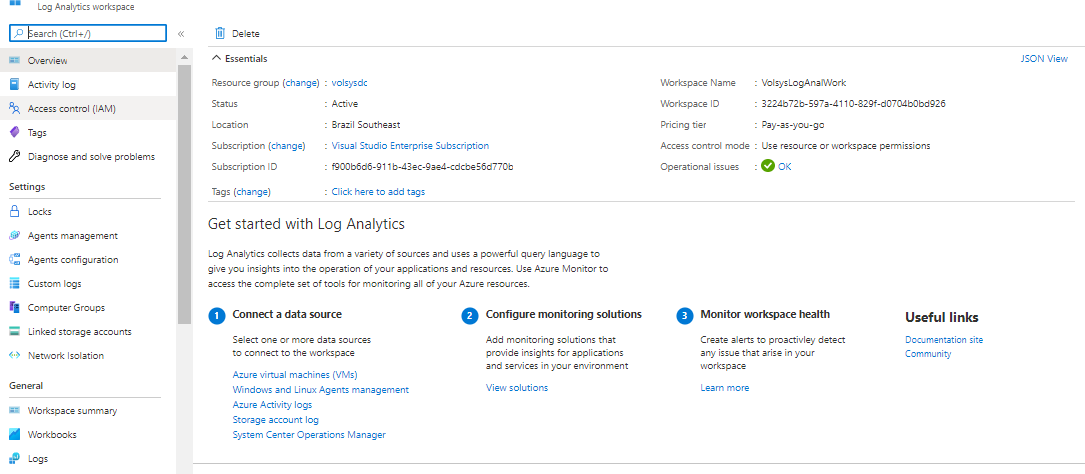Open Workspace summary item
The height and width of the screenshot is (474, 1085).
[88, 410]
